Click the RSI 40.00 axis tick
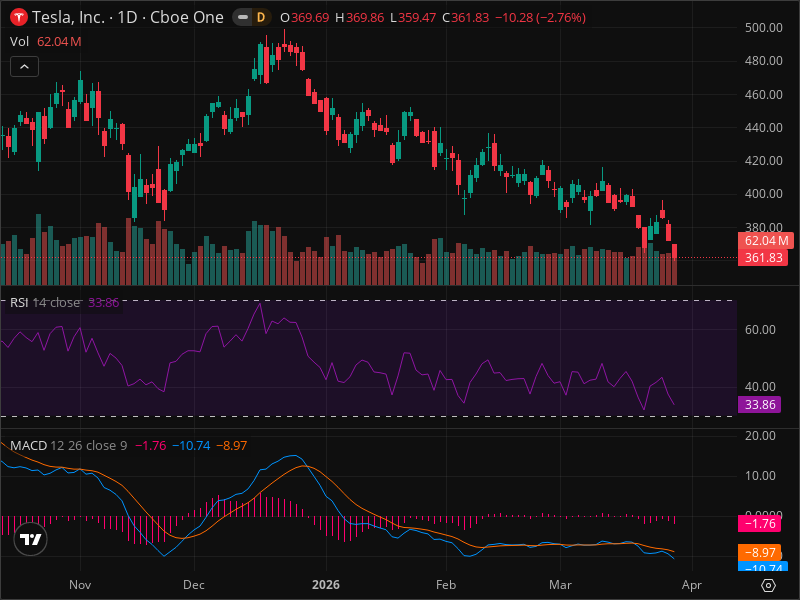 tap(760, 387)
